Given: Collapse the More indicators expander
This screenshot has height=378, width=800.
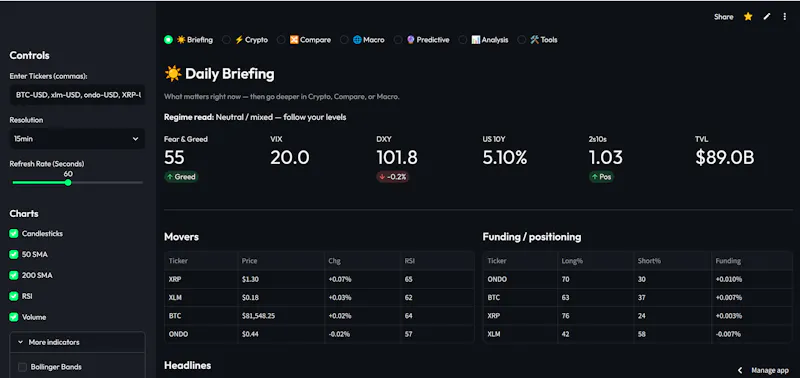Looking at the screenshot, I should coord(77,342).
